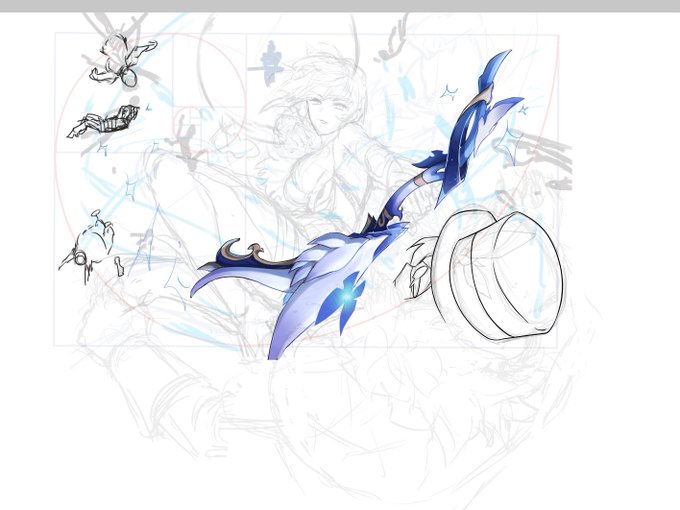Click the glowing blue gem on the sword

[346, 296]
